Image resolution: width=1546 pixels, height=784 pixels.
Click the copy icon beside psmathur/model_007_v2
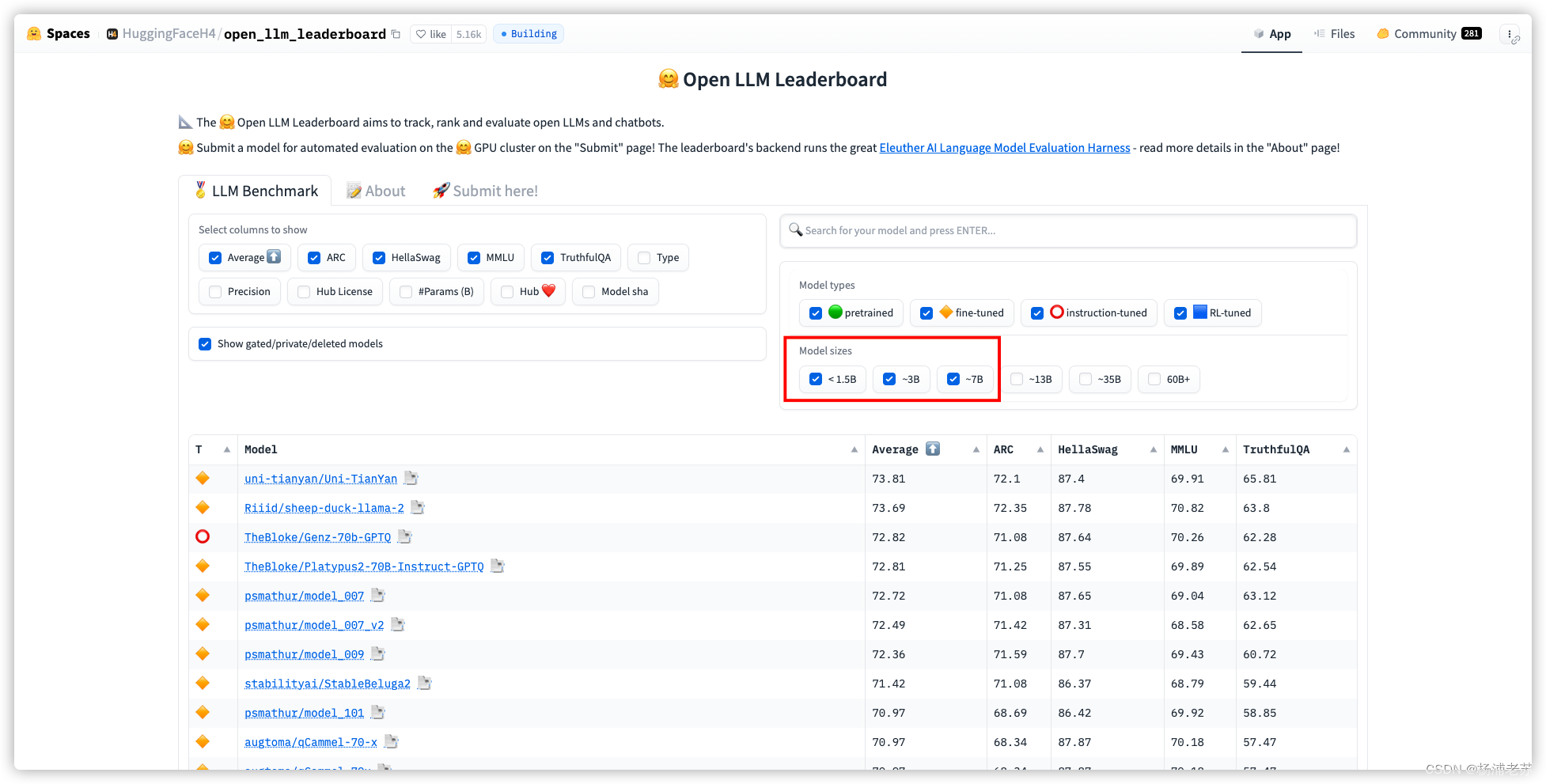[x=398, y=624]
